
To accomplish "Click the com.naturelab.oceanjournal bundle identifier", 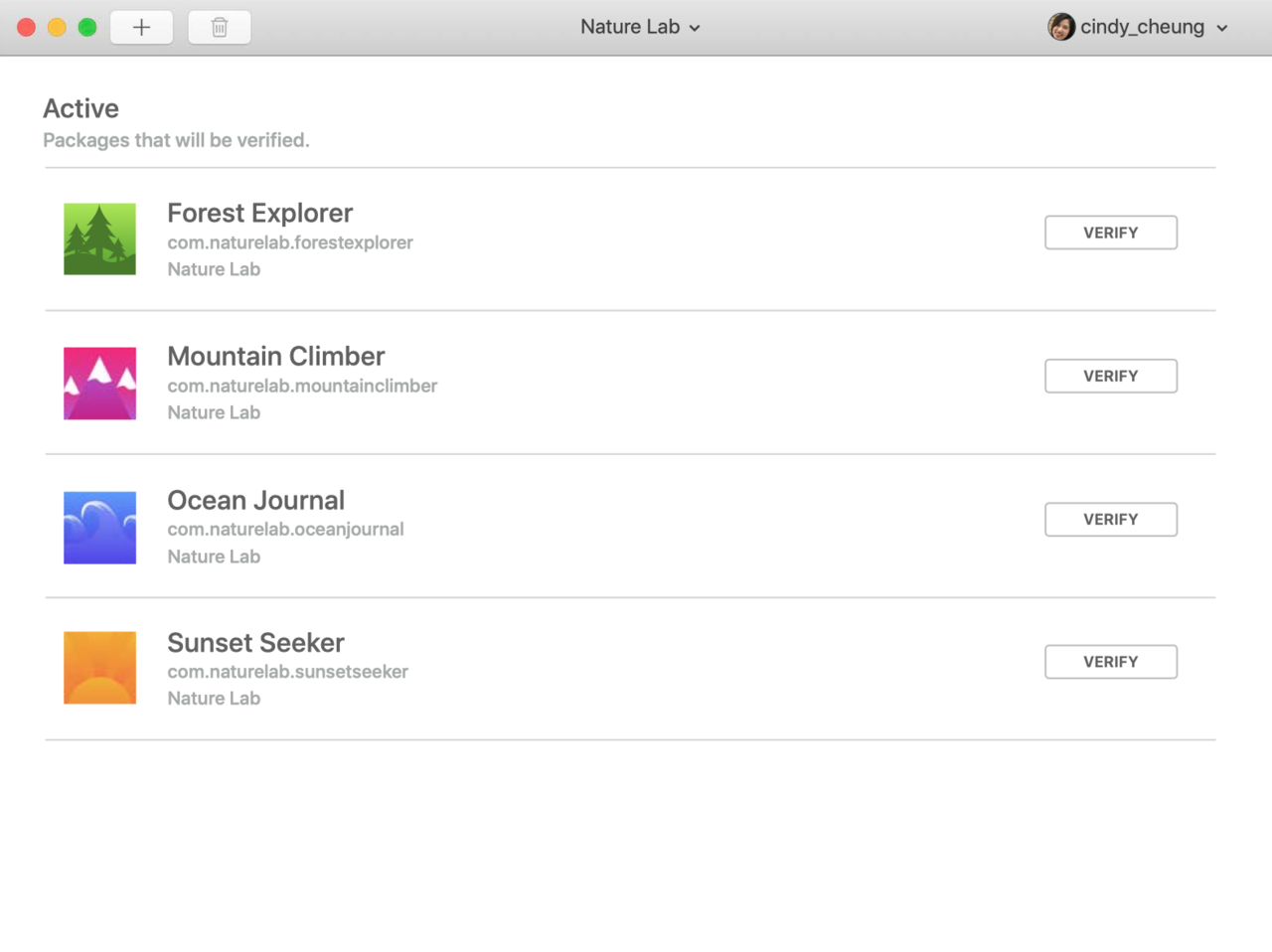I will pos(285,529).
